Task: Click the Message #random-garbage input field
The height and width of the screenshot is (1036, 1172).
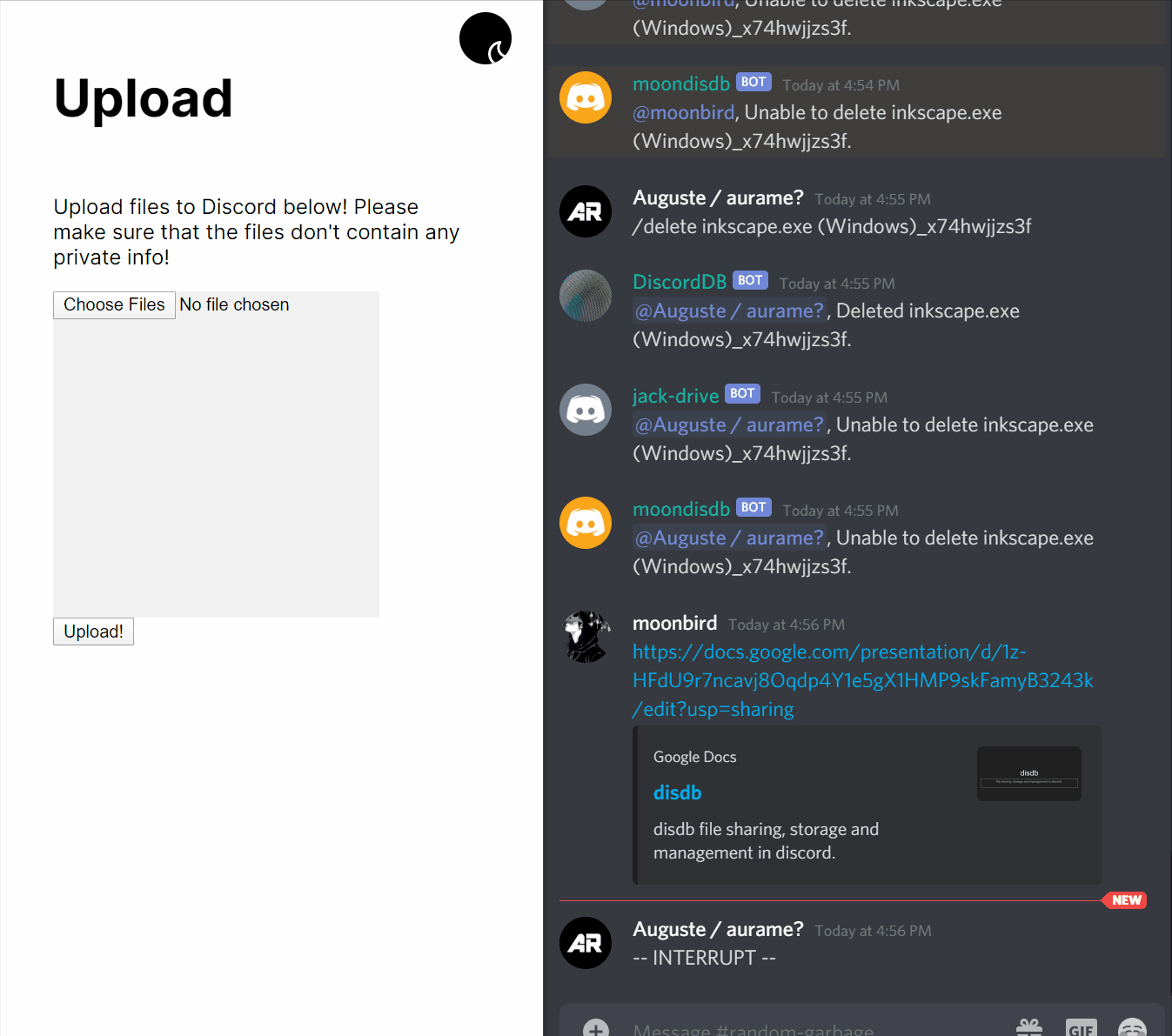Action: point(753,1030)
